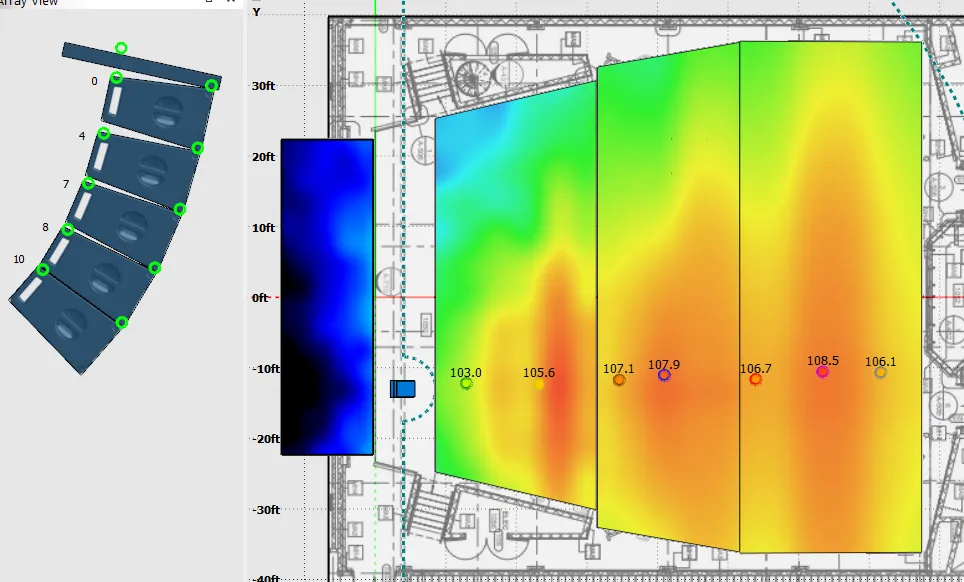964x582 pixels.
Task: Select the probe marker reading 108.5
Action: tap(822, 372)
